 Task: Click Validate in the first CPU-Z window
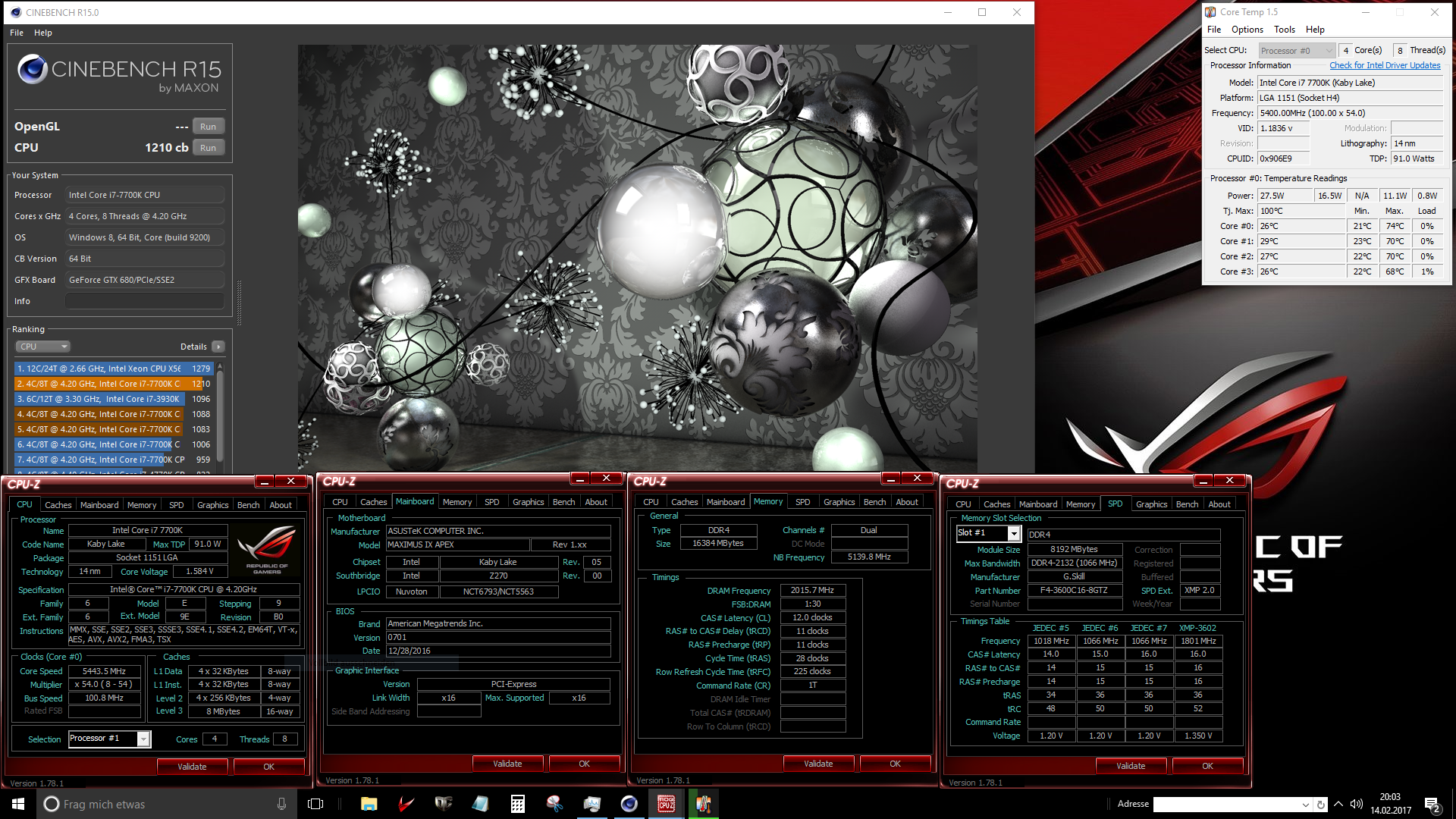coord(192,767)
